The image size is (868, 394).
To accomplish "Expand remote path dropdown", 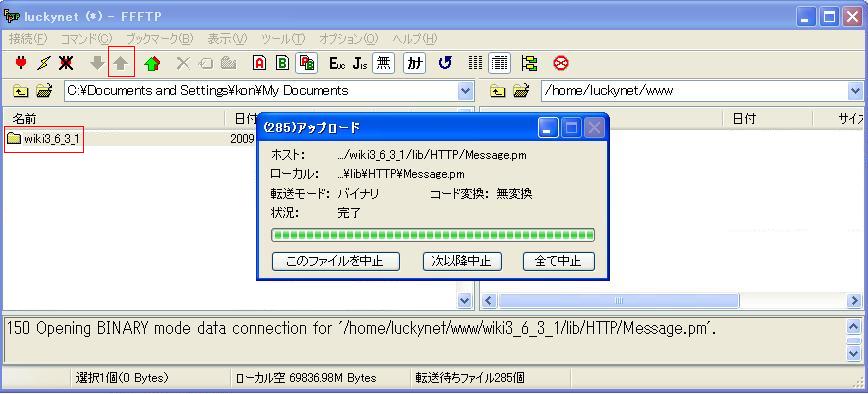I will pyautogui.click(x=856, y=91).
